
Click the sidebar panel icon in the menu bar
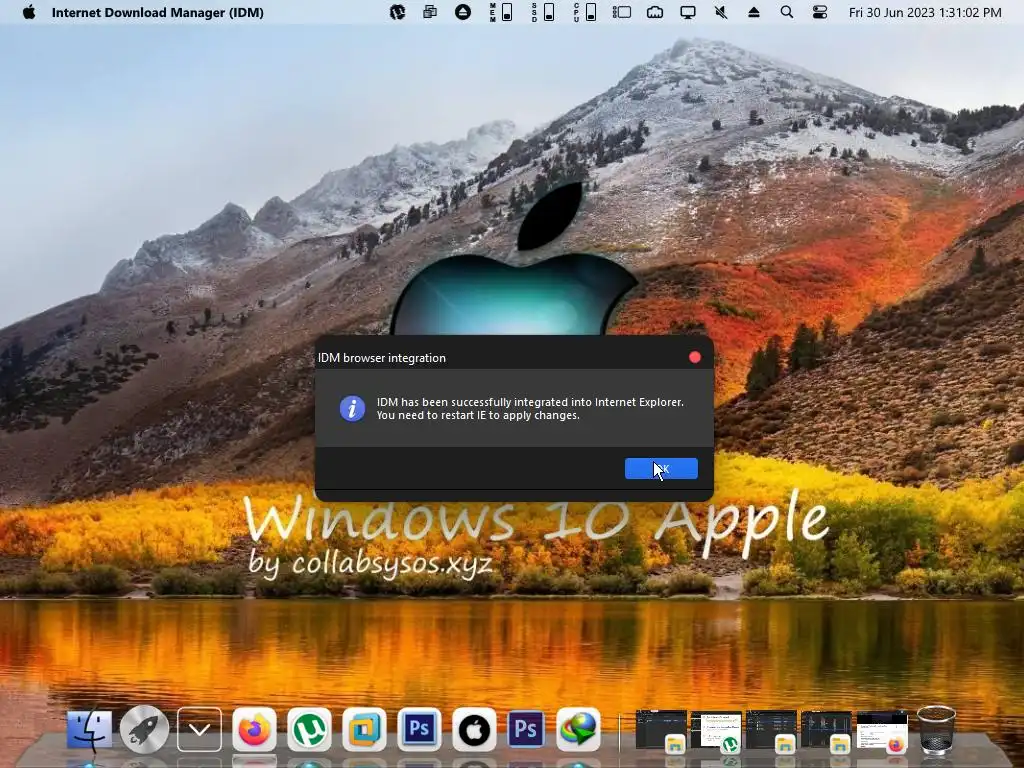(622, 12)
